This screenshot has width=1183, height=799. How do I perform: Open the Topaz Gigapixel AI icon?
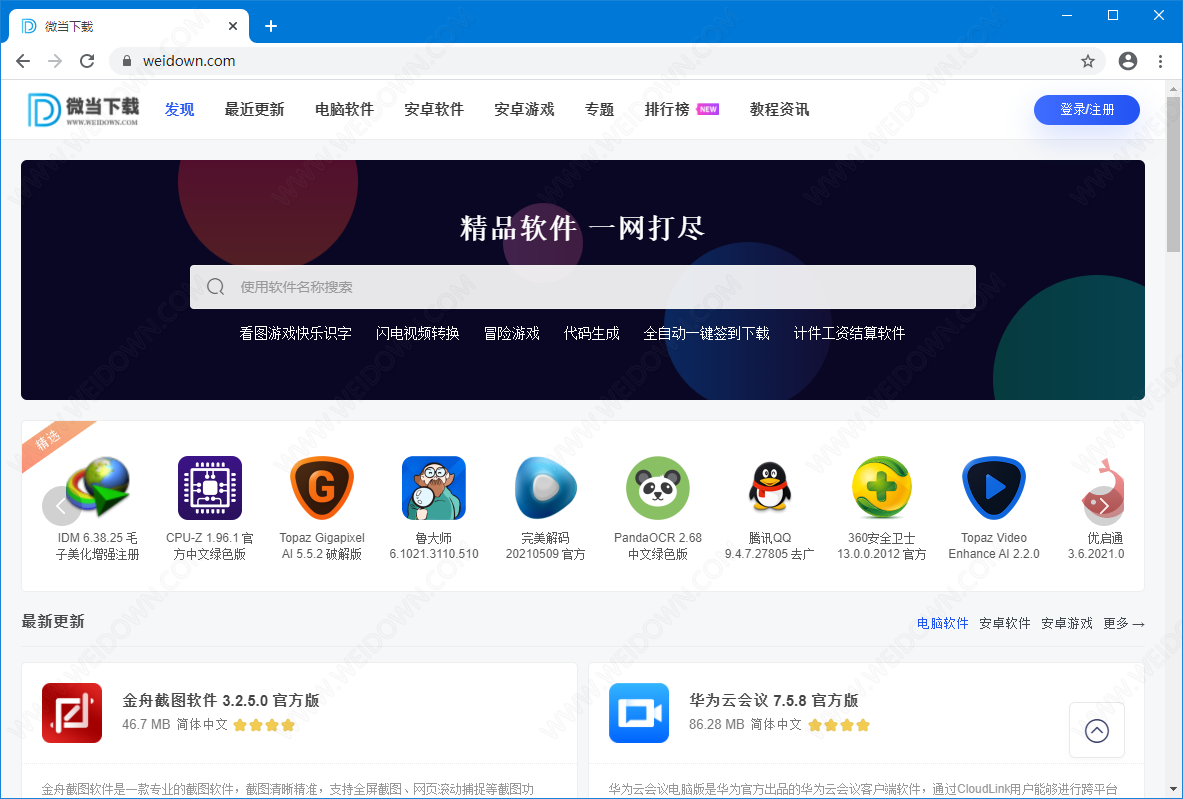(322, 487)
